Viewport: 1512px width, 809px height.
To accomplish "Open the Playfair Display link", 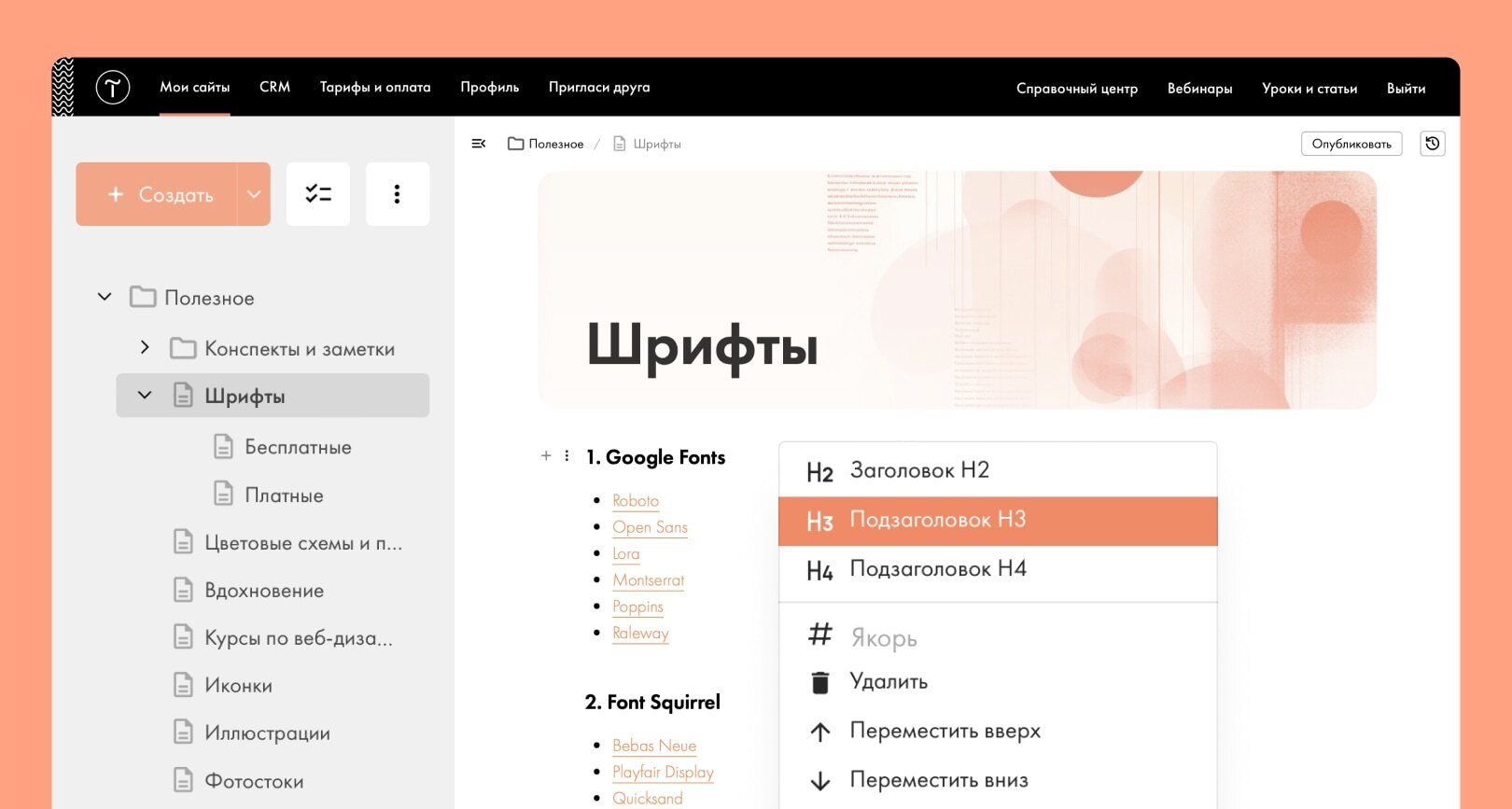I will pyautogui.click(x=663, y=773).
